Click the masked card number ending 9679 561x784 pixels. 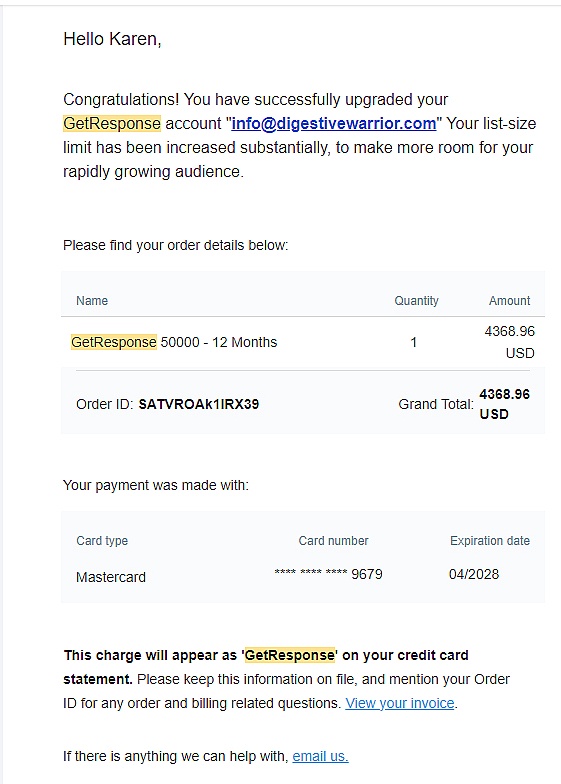click(x=328, y=574)
